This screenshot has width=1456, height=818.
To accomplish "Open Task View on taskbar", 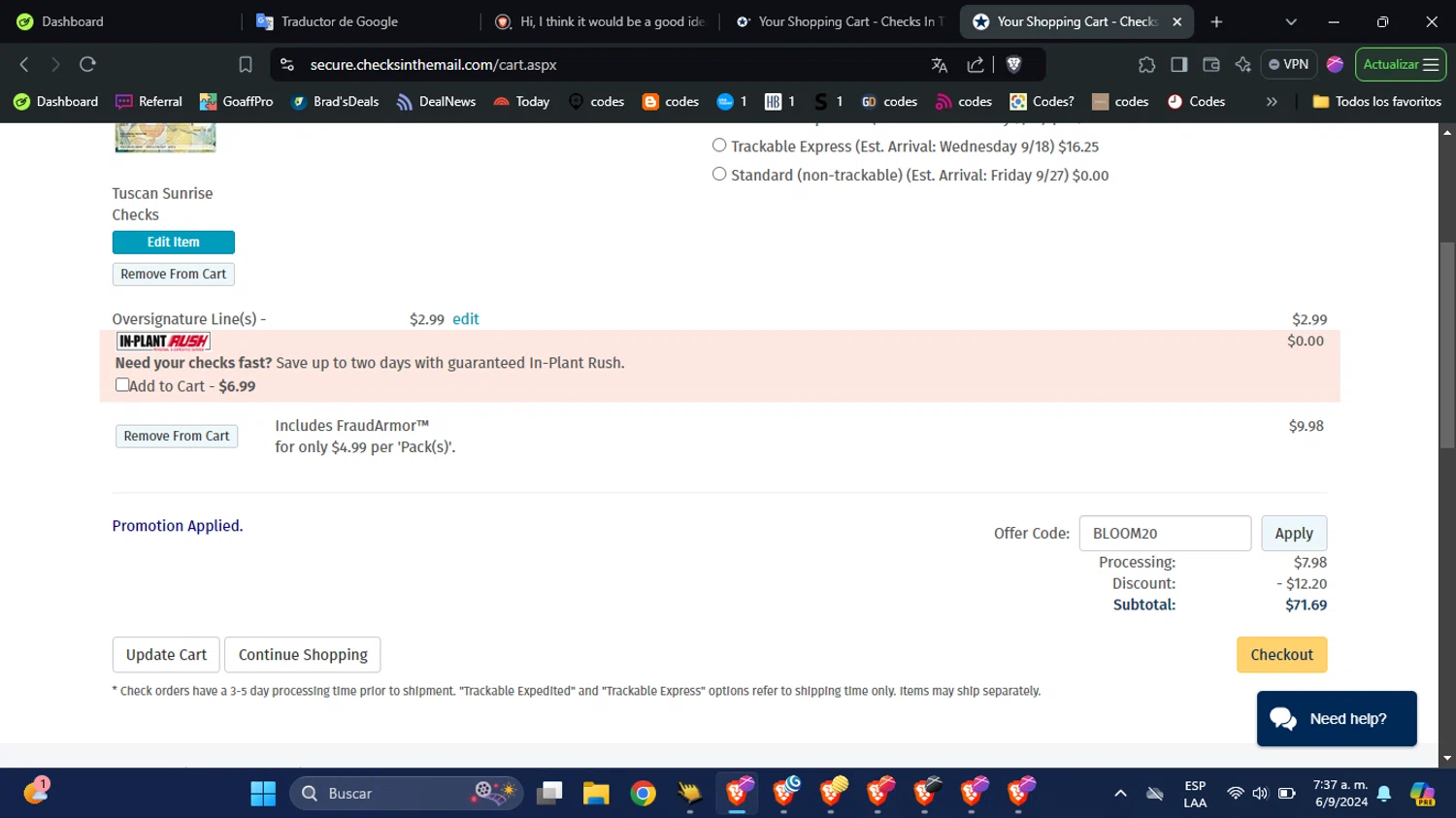I will tap(550, 794).
